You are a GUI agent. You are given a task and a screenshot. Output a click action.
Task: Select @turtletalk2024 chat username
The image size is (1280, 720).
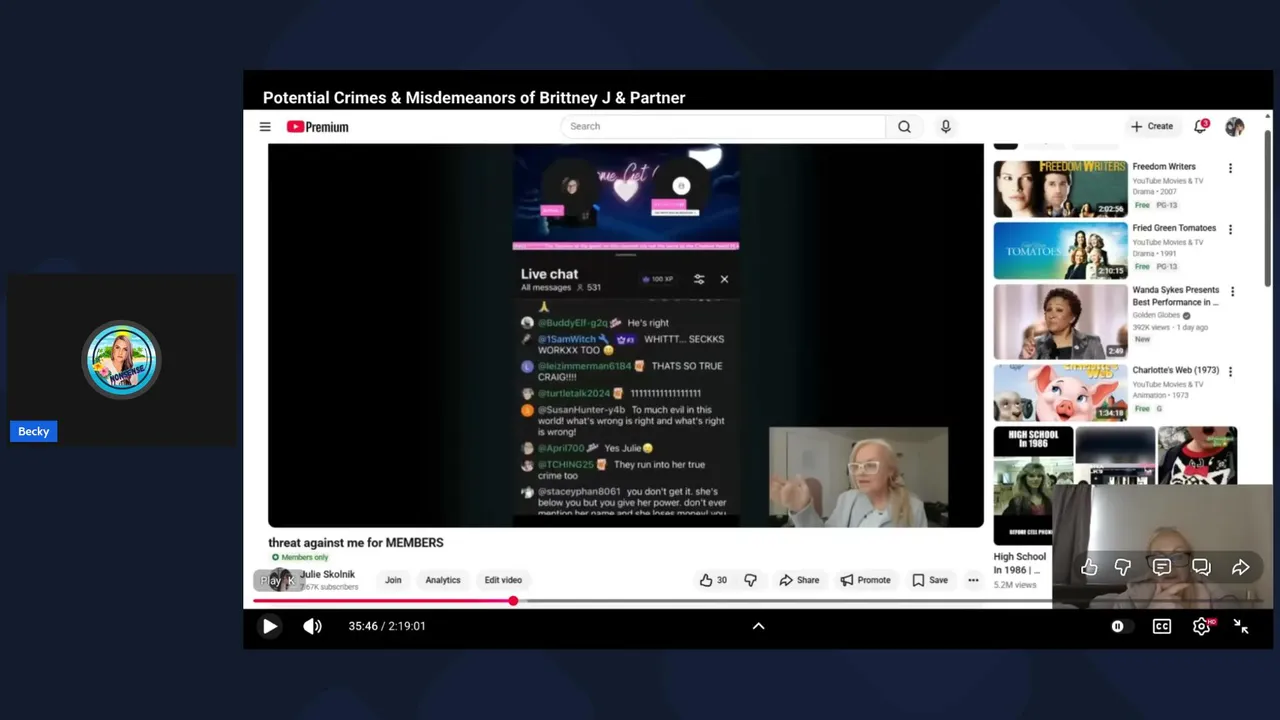pyautogui.click(x=574, y=393)
